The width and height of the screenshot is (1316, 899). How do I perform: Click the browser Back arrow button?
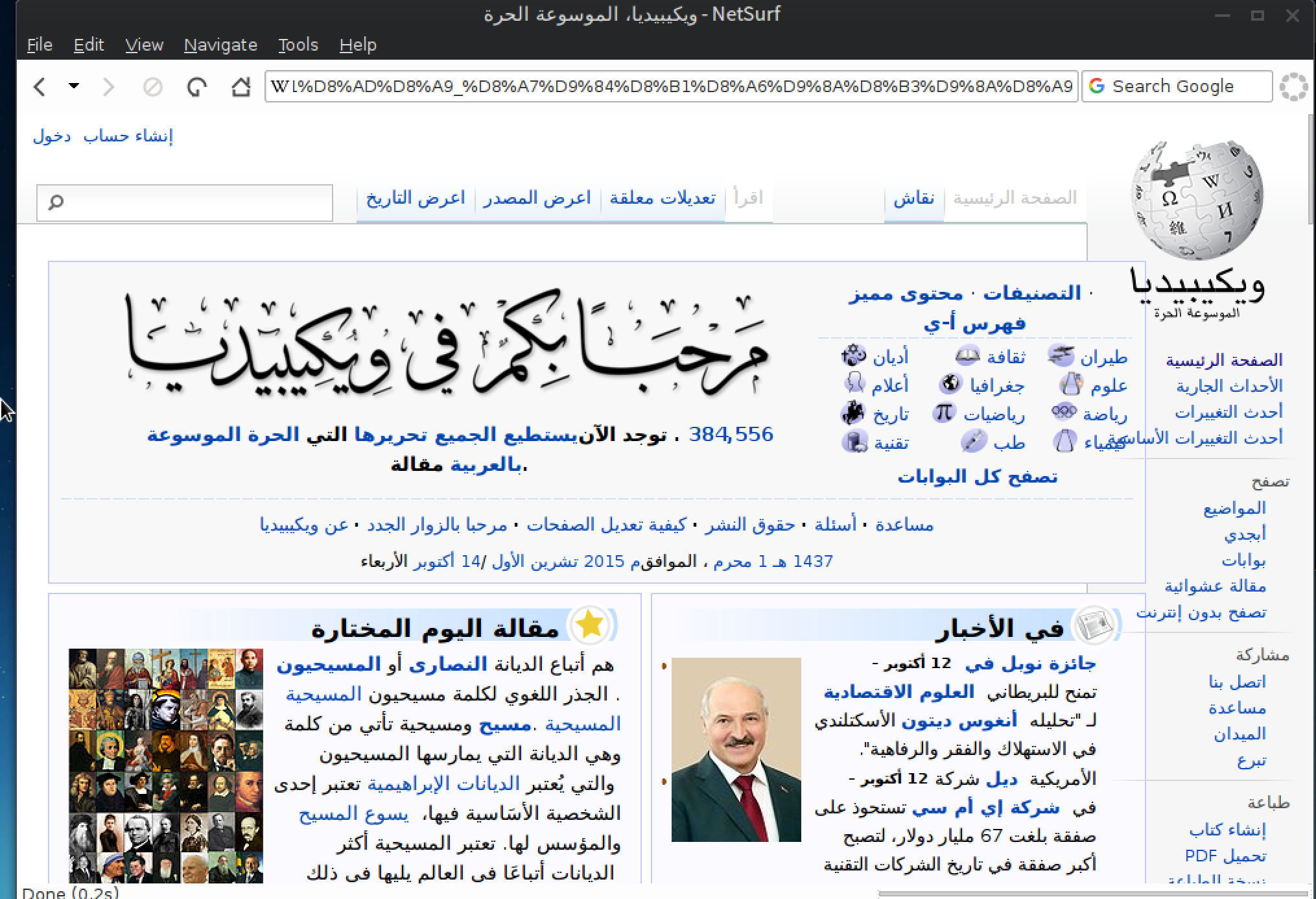(40, 86)
